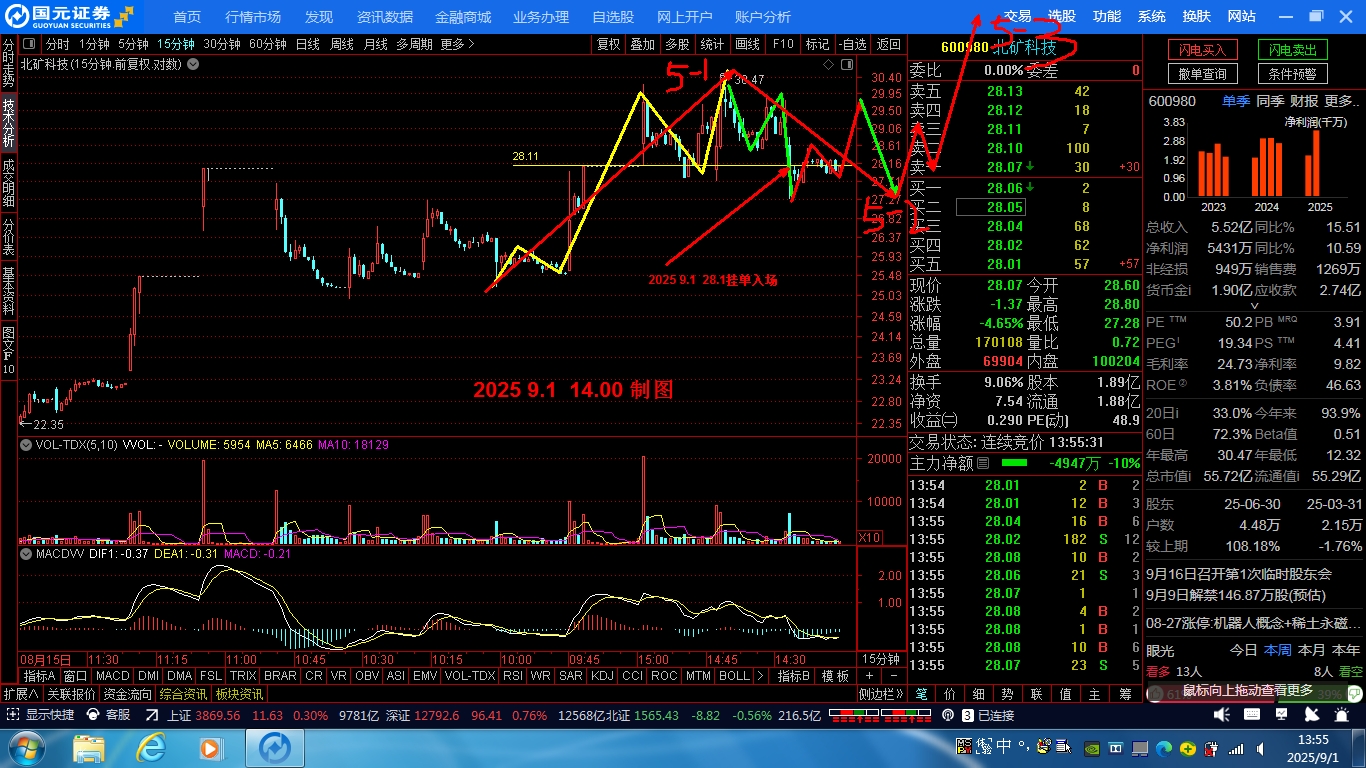Expand the 扩展 panel at bottom left
The width and height of the screenshot is (1366, 768).
pyautogui.click(x=20, y=694)
